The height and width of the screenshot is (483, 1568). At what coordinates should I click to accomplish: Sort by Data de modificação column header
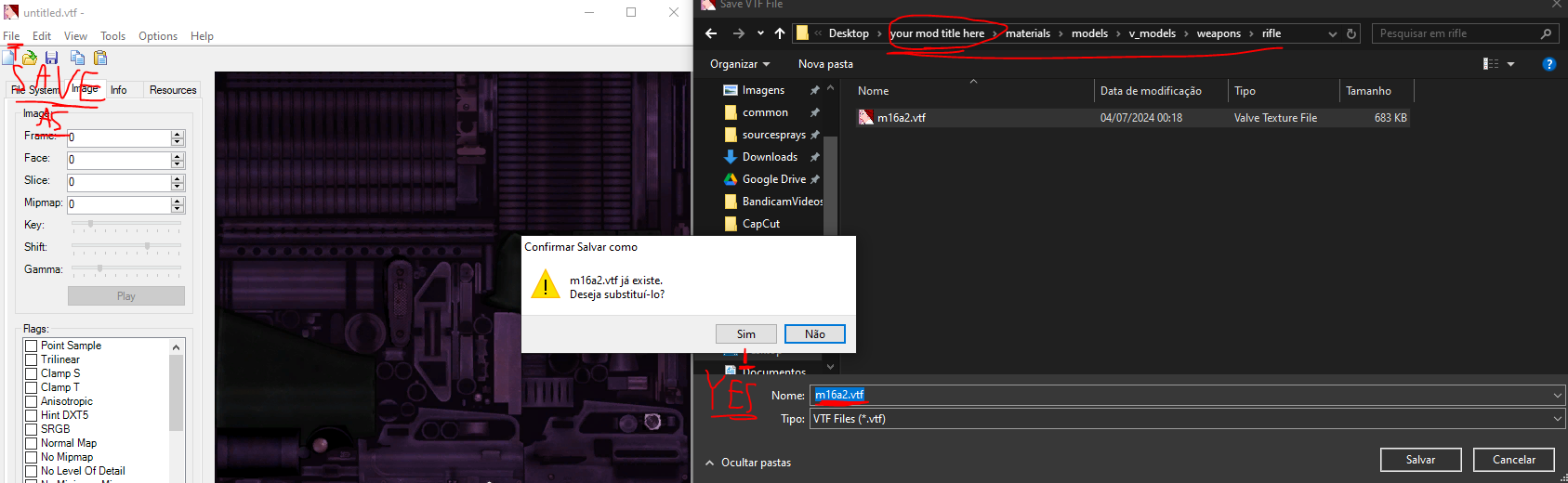point(1151,91)
